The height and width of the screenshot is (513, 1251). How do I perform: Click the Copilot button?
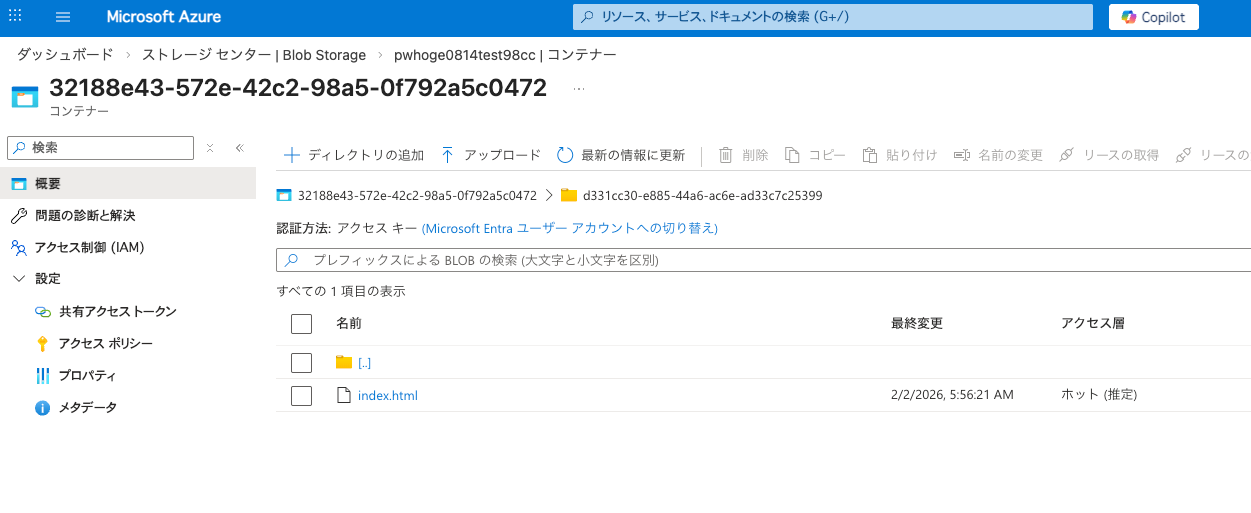coord(1153,17)
